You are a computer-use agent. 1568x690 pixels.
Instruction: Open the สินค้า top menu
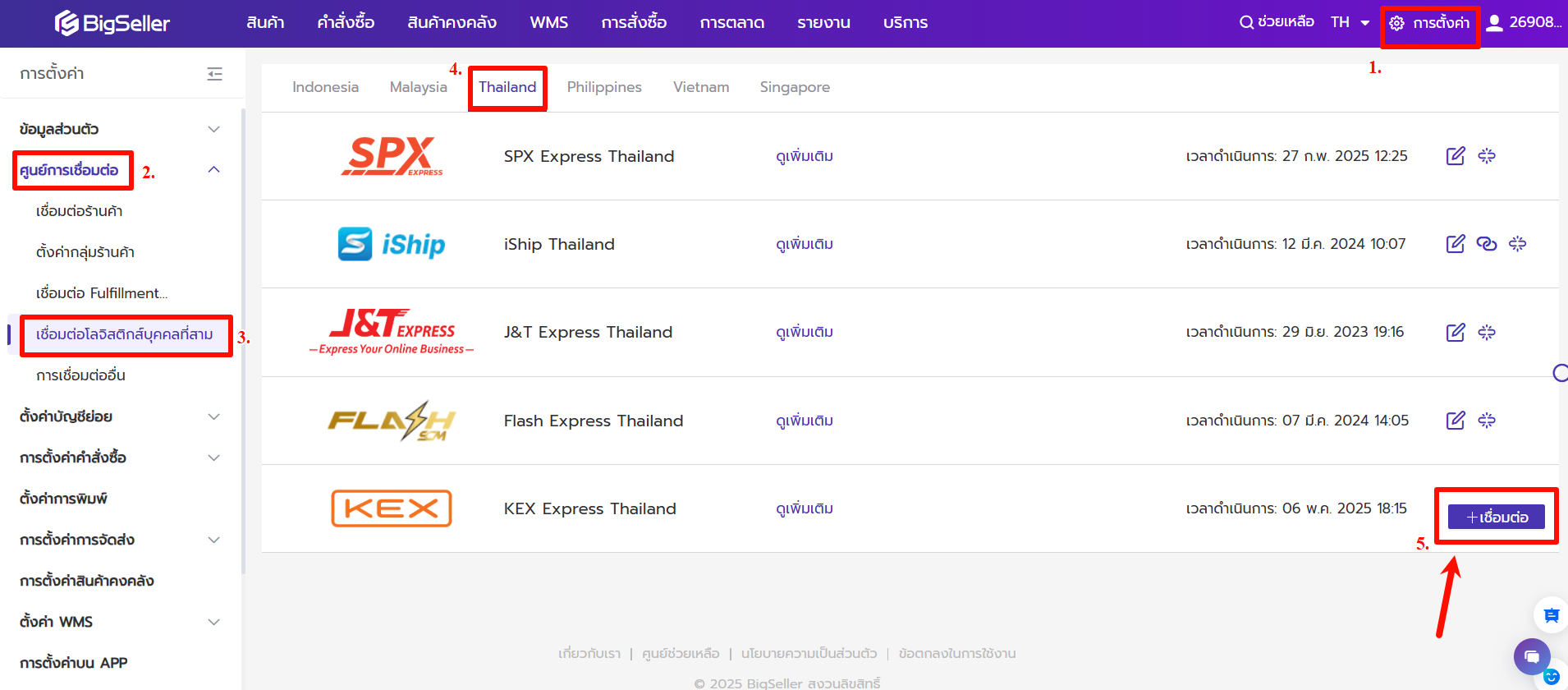(x=265, y=23)
